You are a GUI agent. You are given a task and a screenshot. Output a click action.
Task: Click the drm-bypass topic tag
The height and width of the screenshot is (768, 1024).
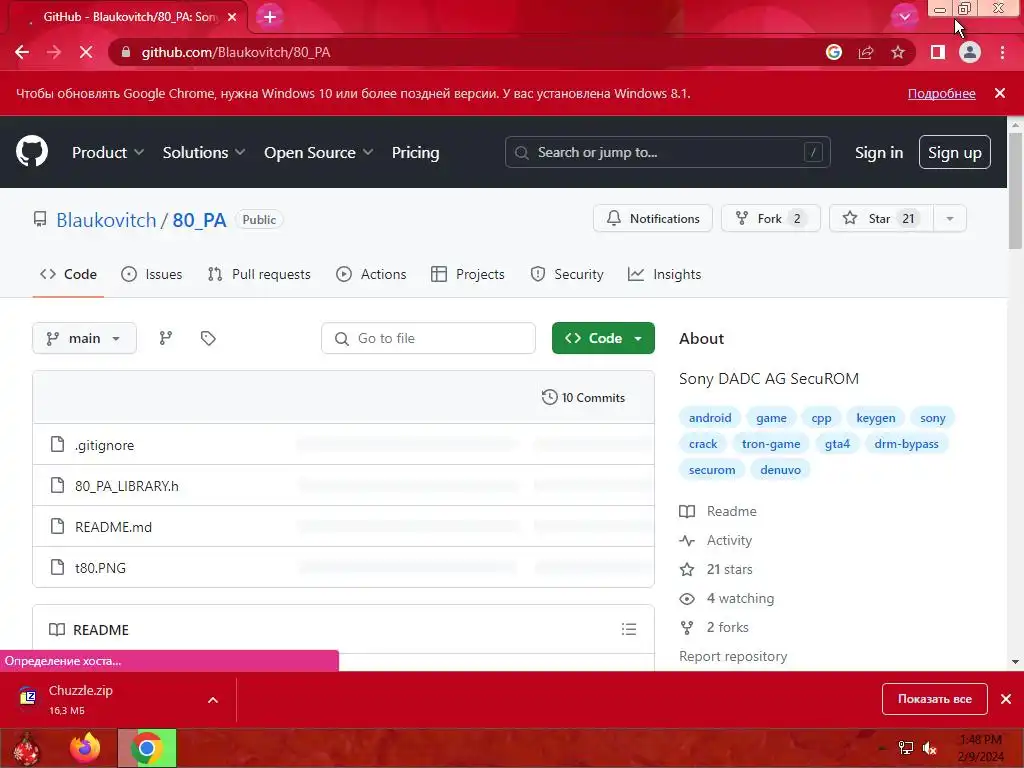906,444
